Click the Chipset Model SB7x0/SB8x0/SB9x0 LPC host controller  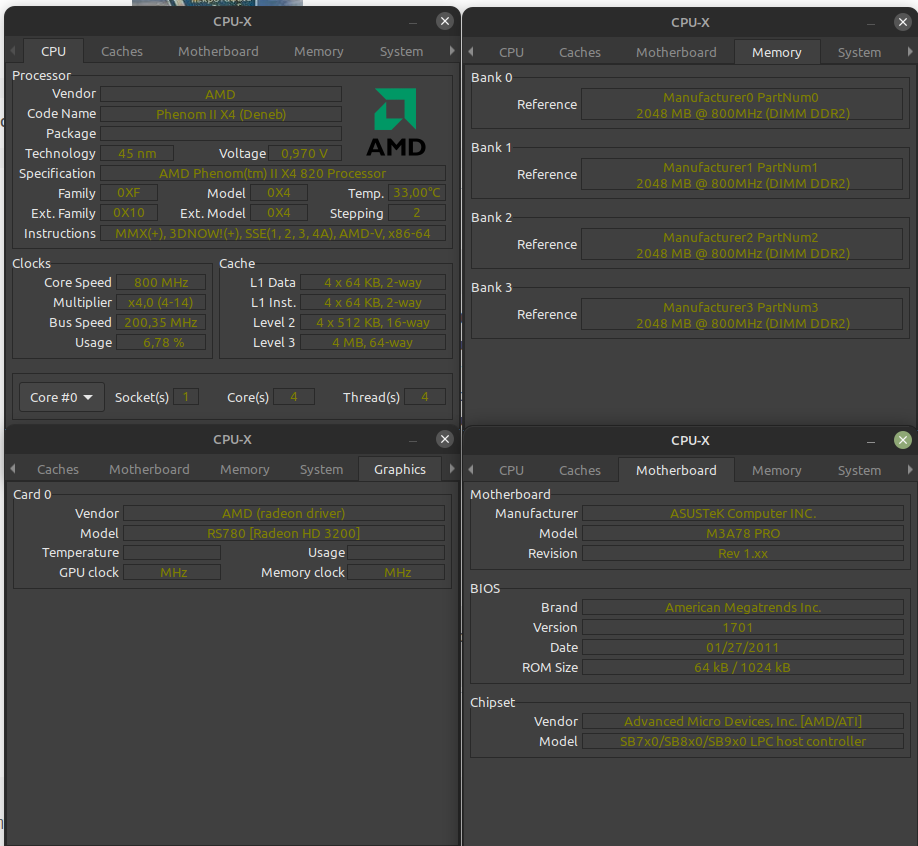click(743, 741)
